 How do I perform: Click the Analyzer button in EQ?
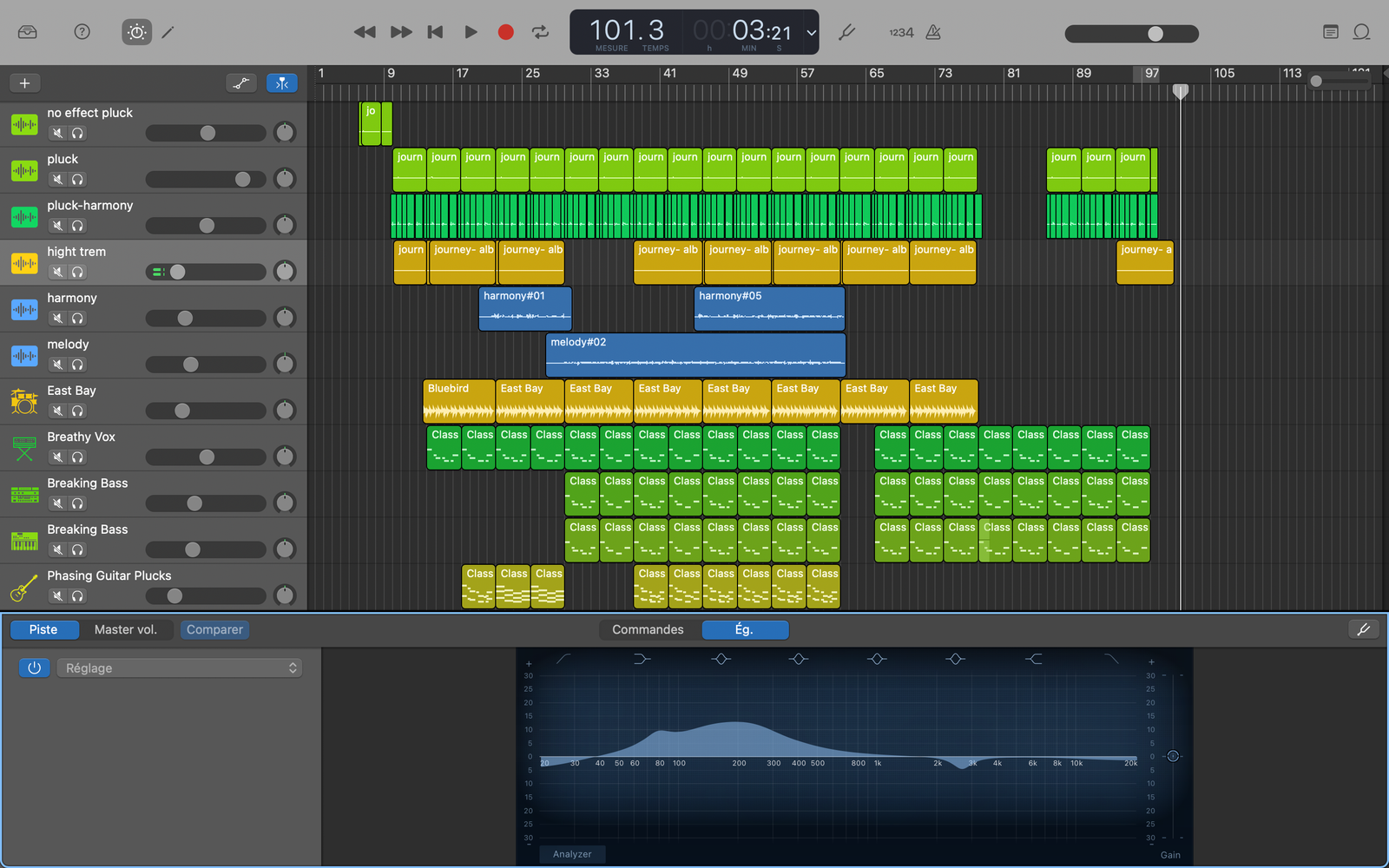pos(572,854)
